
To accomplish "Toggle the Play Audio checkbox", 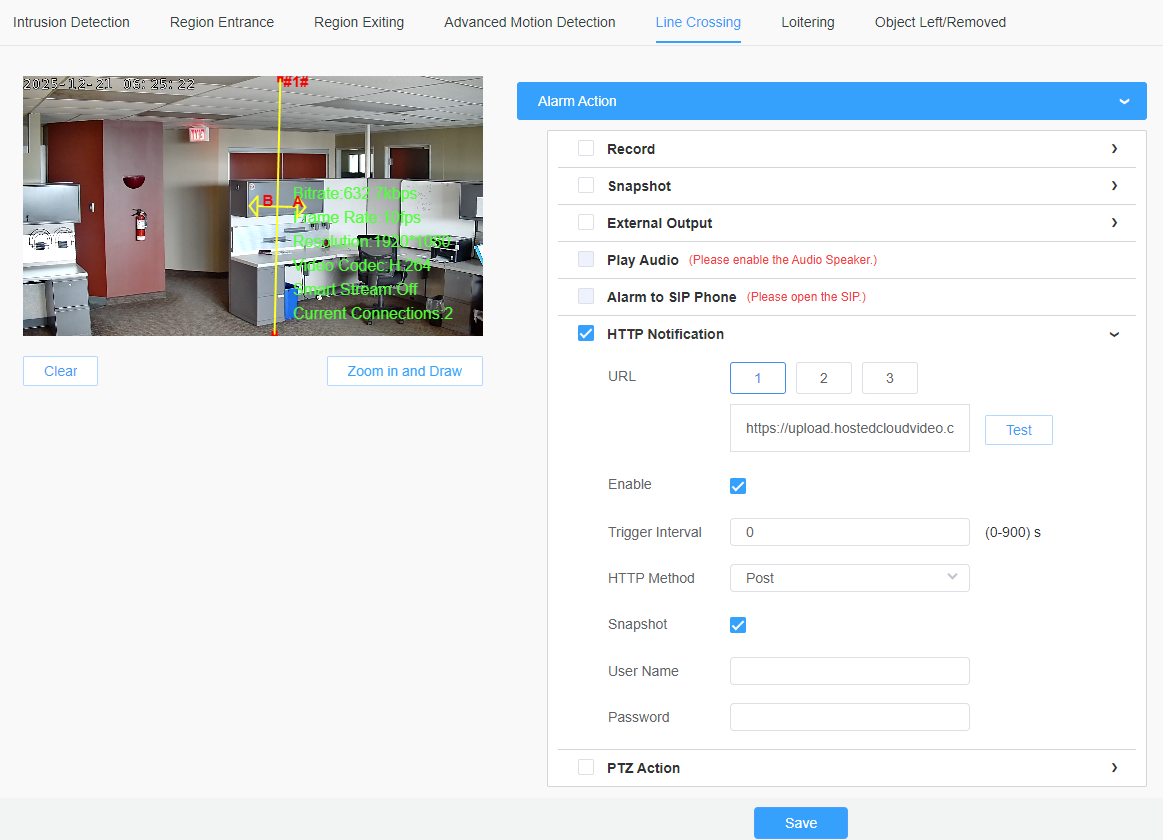I will (586, 259).
